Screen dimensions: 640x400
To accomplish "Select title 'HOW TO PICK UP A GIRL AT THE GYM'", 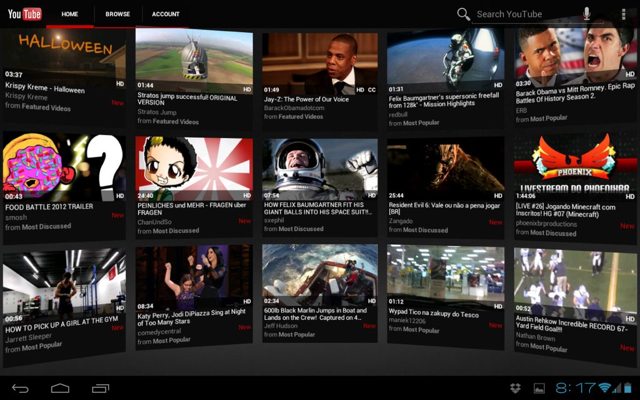I will click(x=62, y=324).
